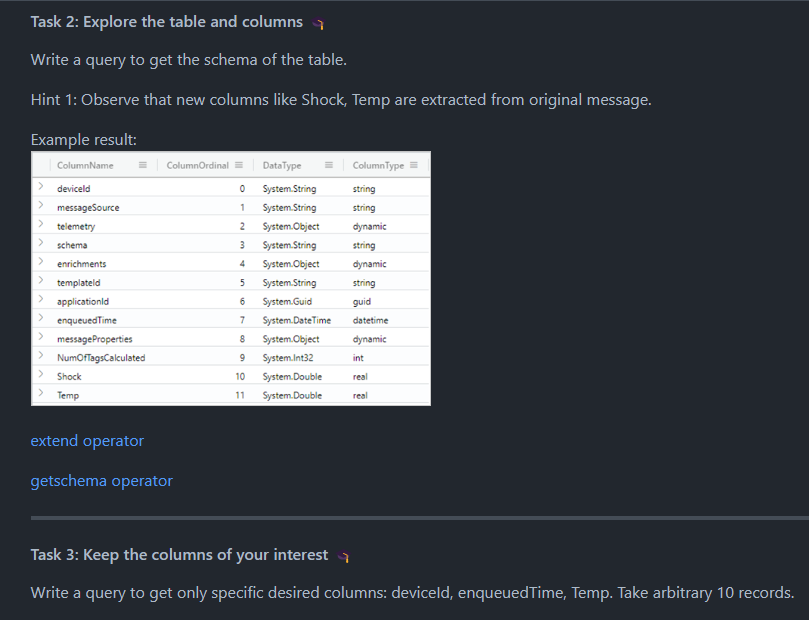Image resolution: width=809 pixels, height=620 pixels.
Task: Expand the templateId row chevron
Action: 42,282
